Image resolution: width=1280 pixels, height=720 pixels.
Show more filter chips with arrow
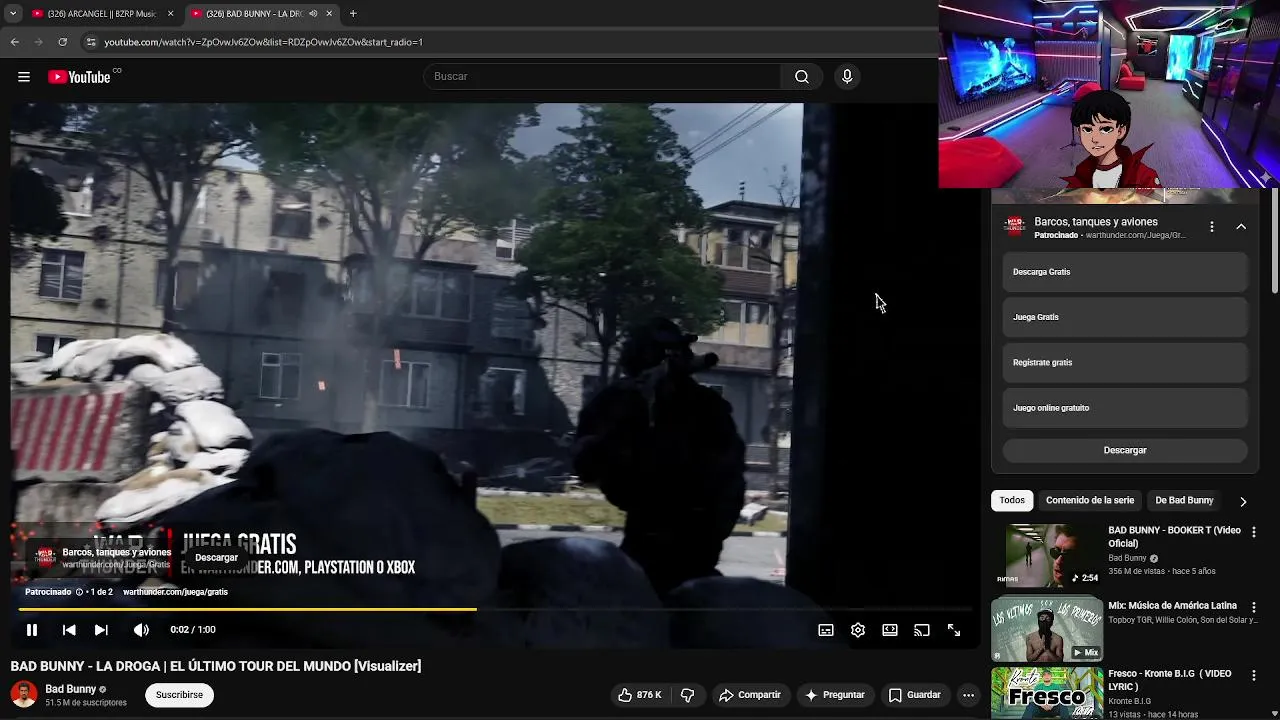[x=1243, y=501]
